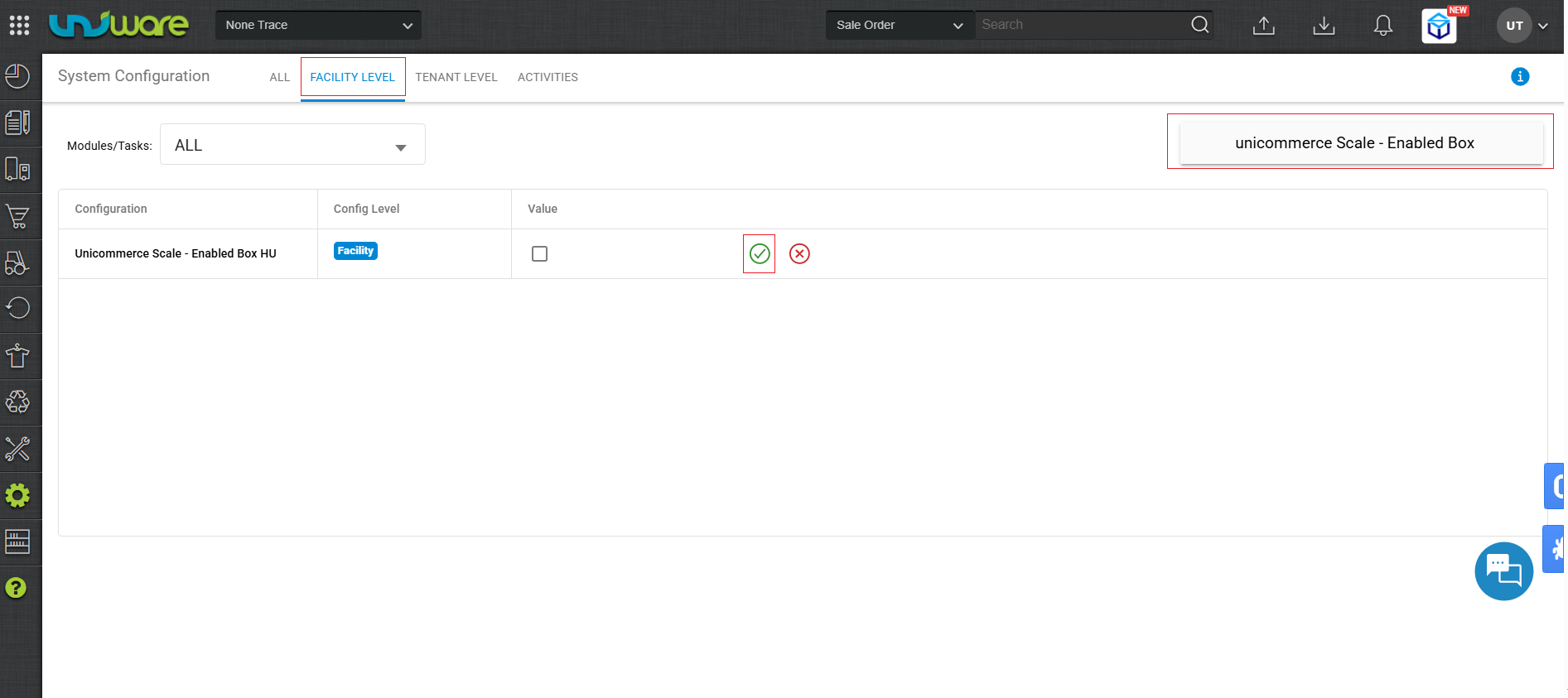The height and width of the screenshot is (698, 1568).
Task: Open the notifications bell
Action: pos(1383,26)
